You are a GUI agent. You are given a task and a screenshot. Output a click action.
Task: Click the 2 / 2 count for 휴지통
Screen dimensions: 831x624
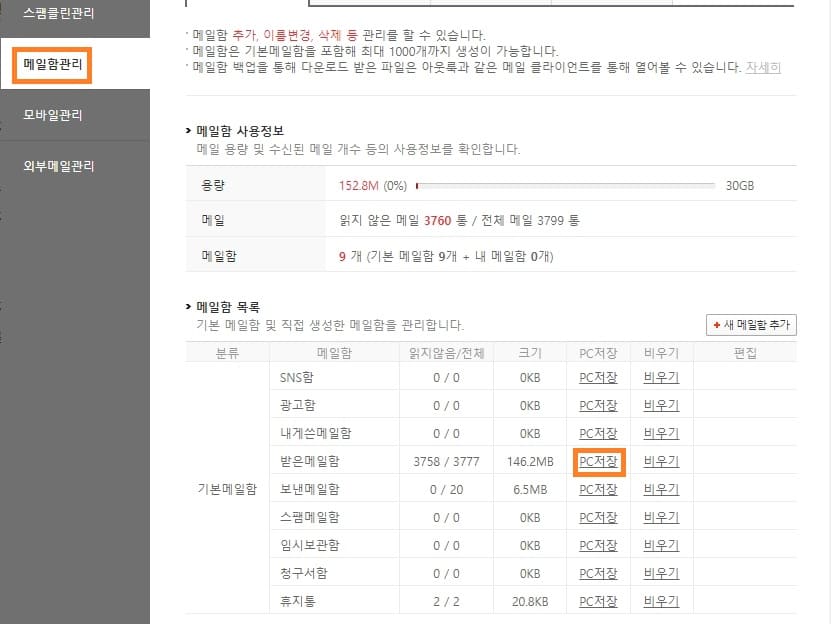446,602
